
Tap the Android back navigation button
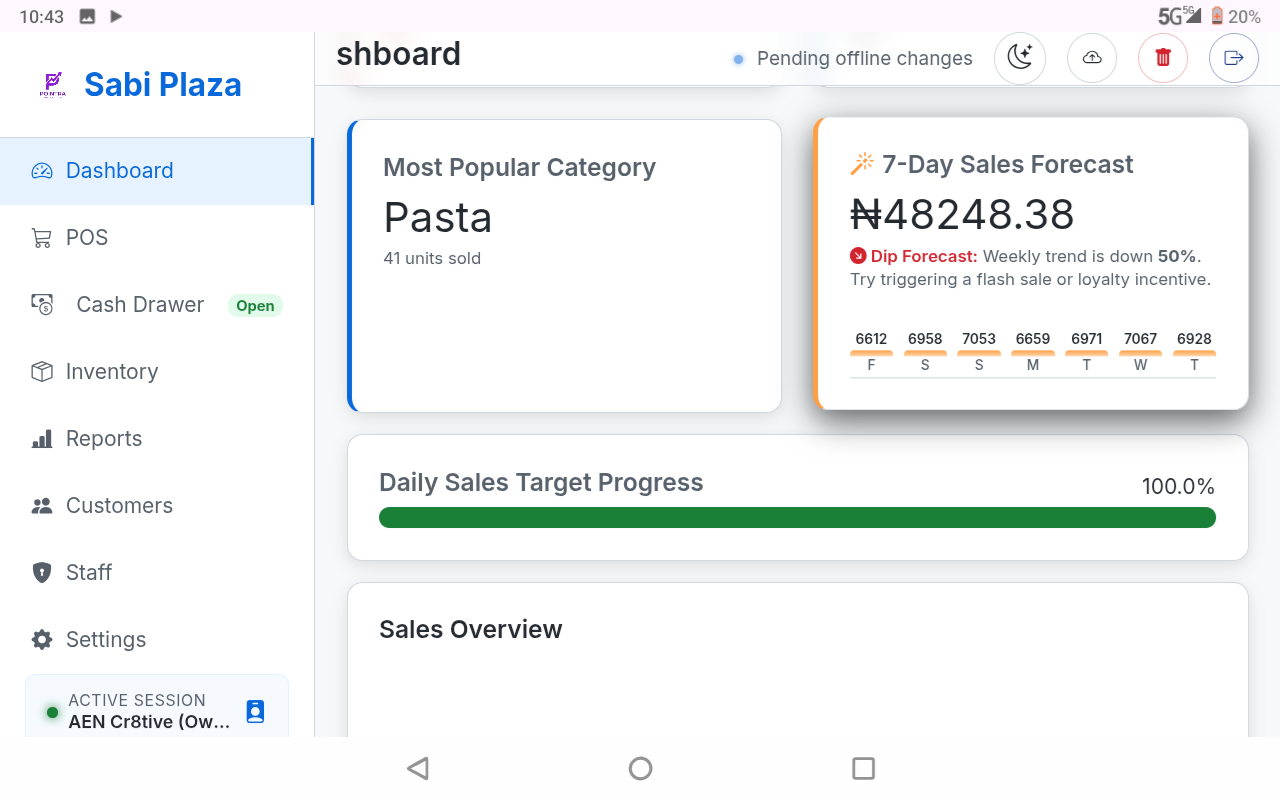pos(418,768)
